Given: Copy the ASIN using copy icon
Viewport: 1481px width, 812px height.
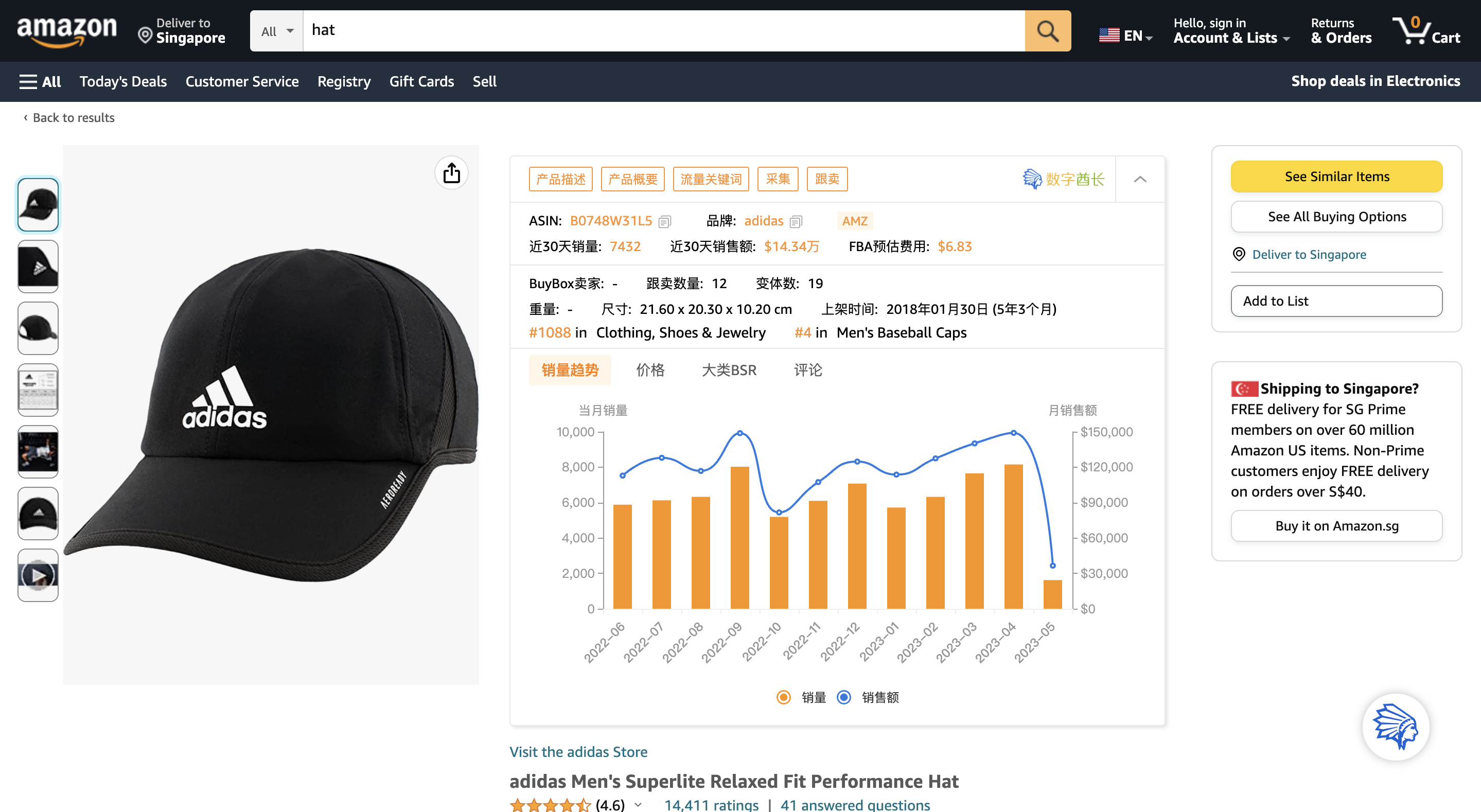Looking at the screenshot, I should [665, 221].
